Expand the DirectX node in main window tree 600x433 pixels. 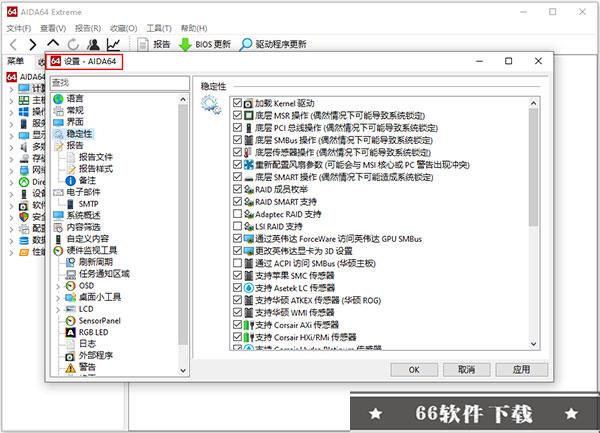click(x=11, y=182)
